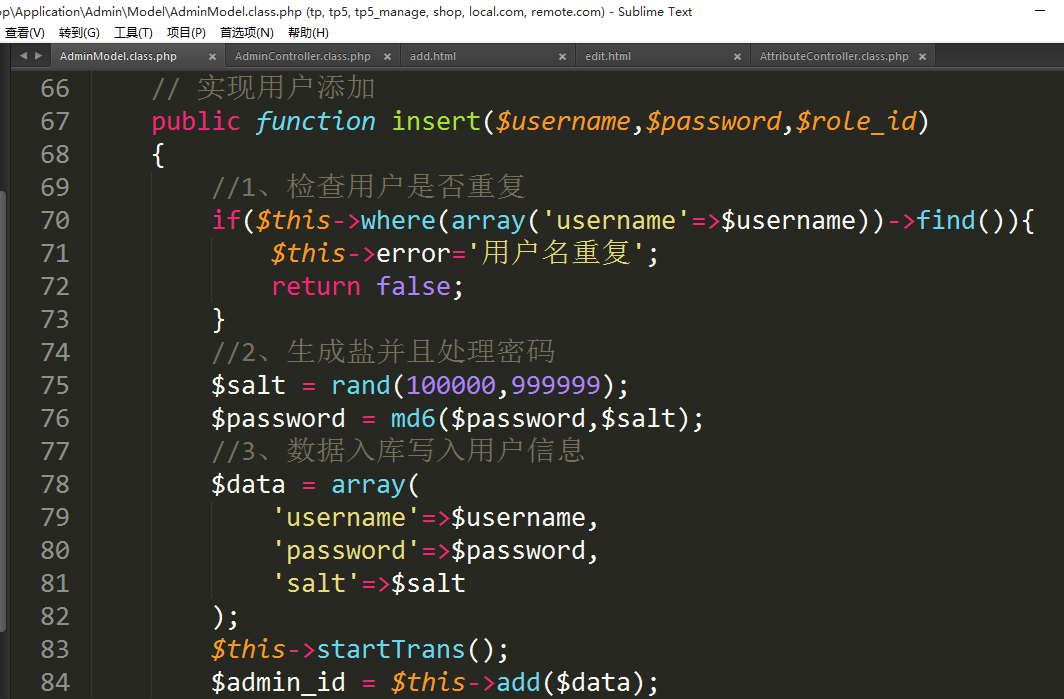Viewport: 1064px width, 699px height.
Task: Close the add.html tab
Action: tap(562, 57)
